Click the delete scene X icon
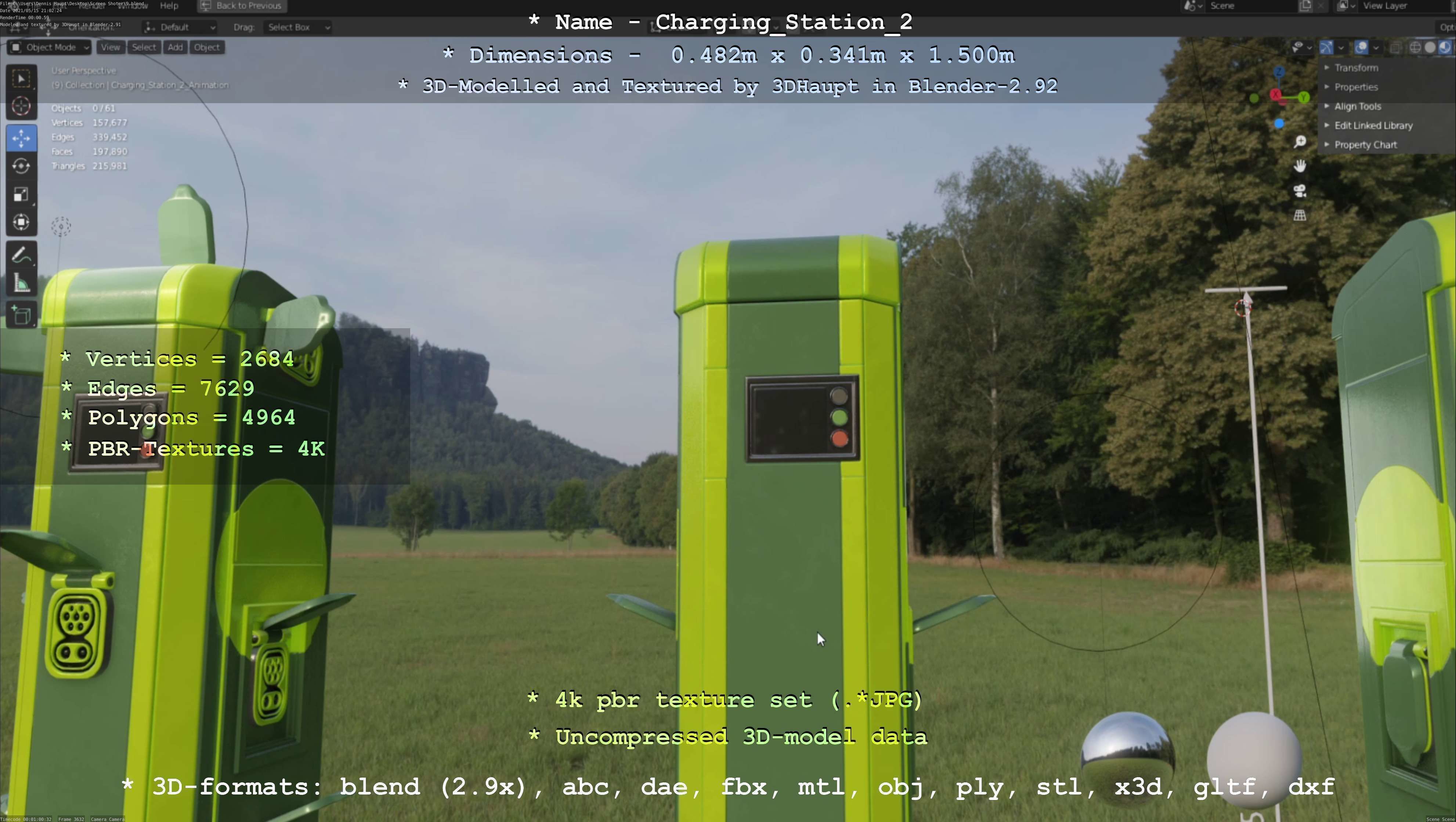Image resolution: width=1456 pixels, height=822 pixels. point(1320,6)
